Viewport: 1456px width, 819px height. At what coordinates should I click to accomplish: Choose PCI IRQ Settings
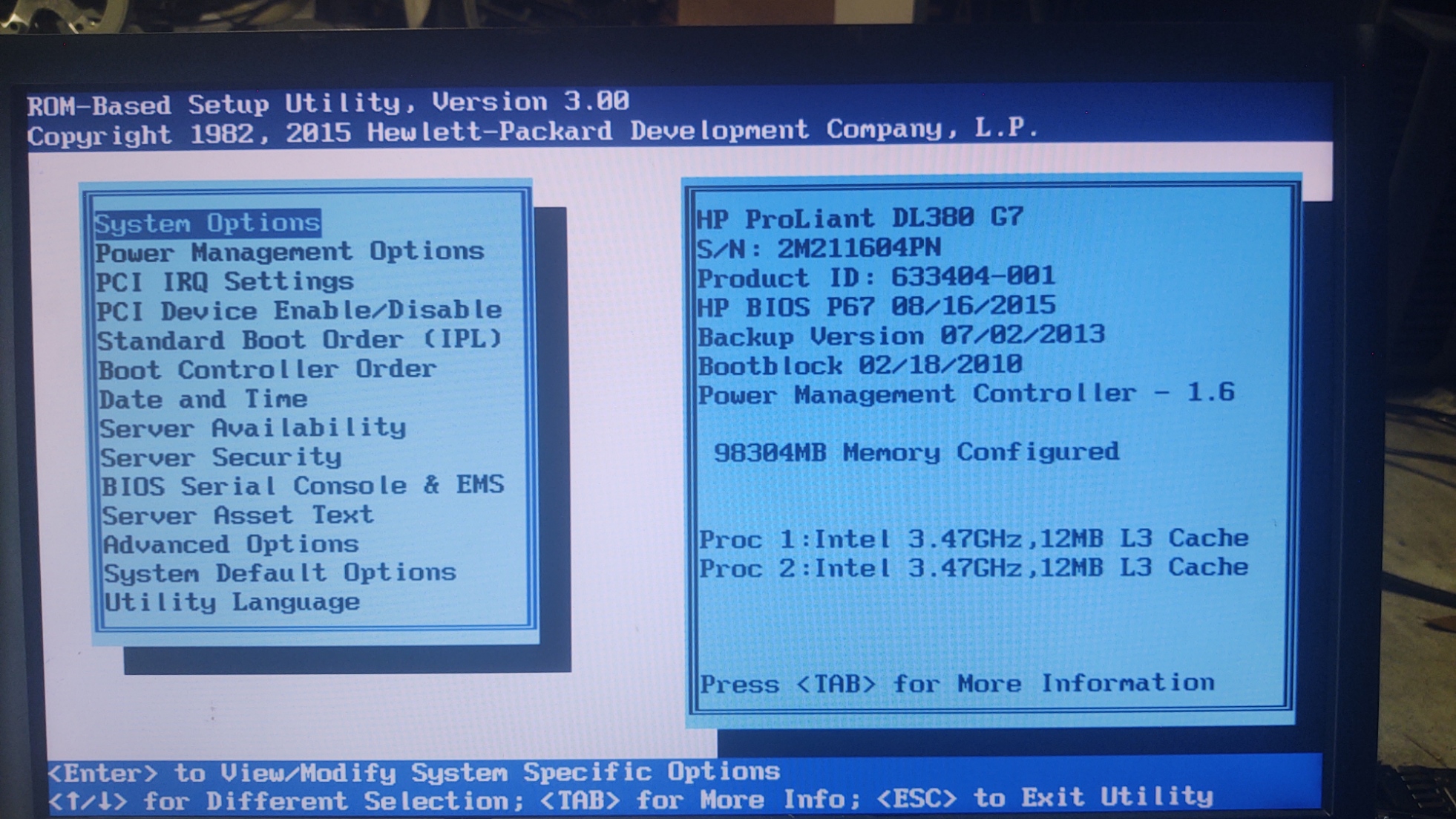point(225,281)
